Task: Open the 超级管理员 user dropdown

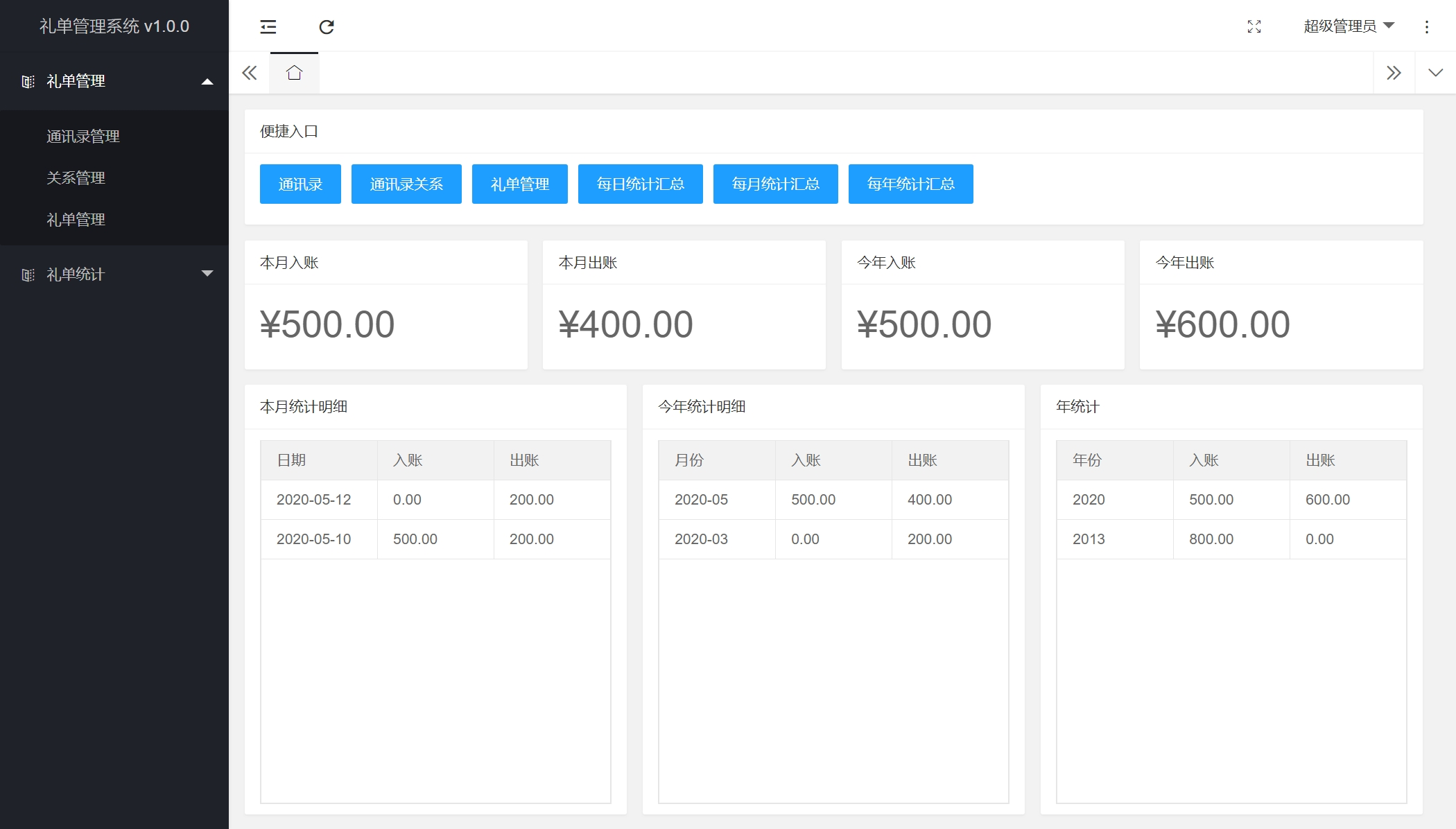Action: point(1348,26)
